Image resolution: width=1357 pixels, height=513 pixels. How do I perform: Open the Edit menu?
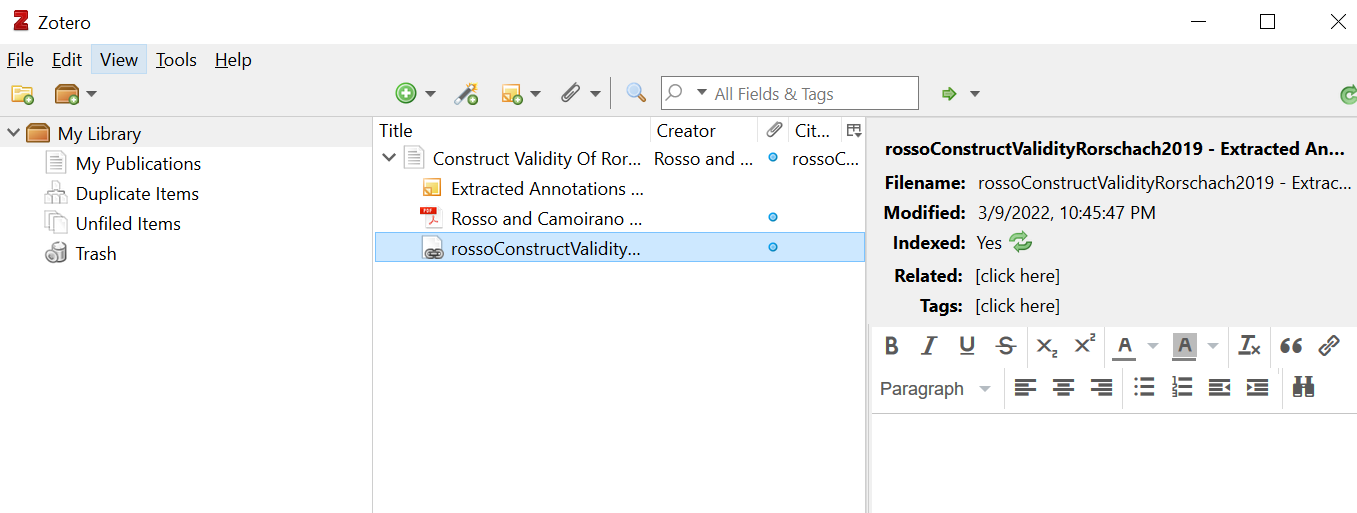point(67,60)
